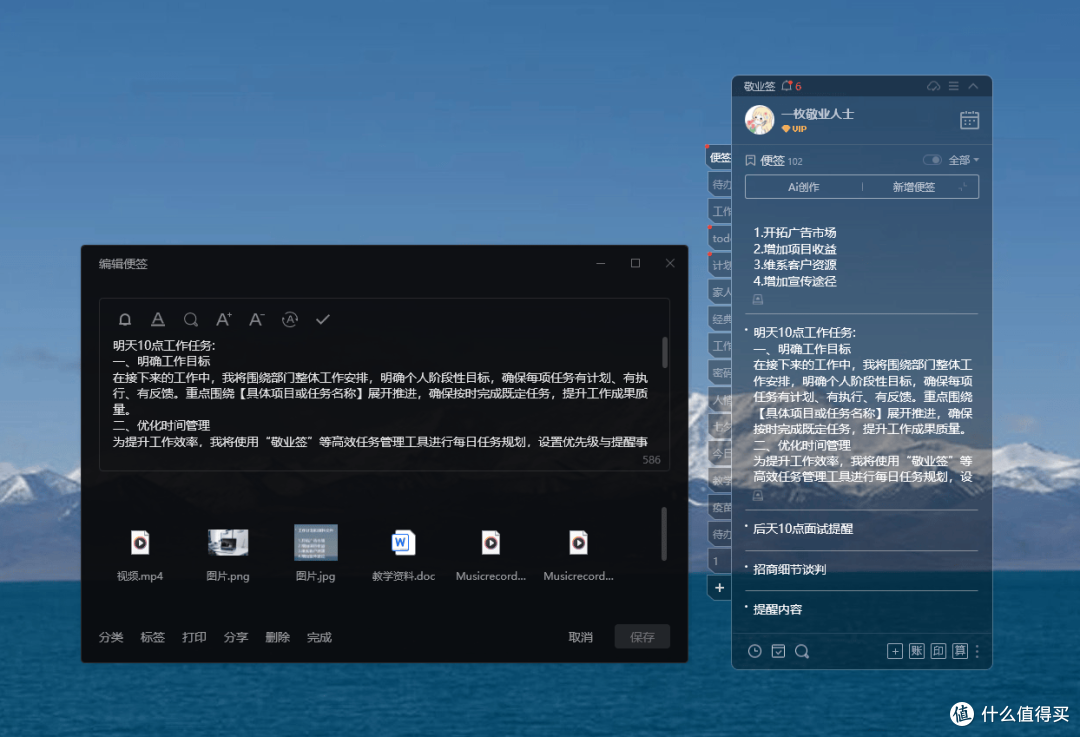Viewport: 1080px width, 737px height.
Task: Click the user avatar picture
Action: [x=760, y=120]
